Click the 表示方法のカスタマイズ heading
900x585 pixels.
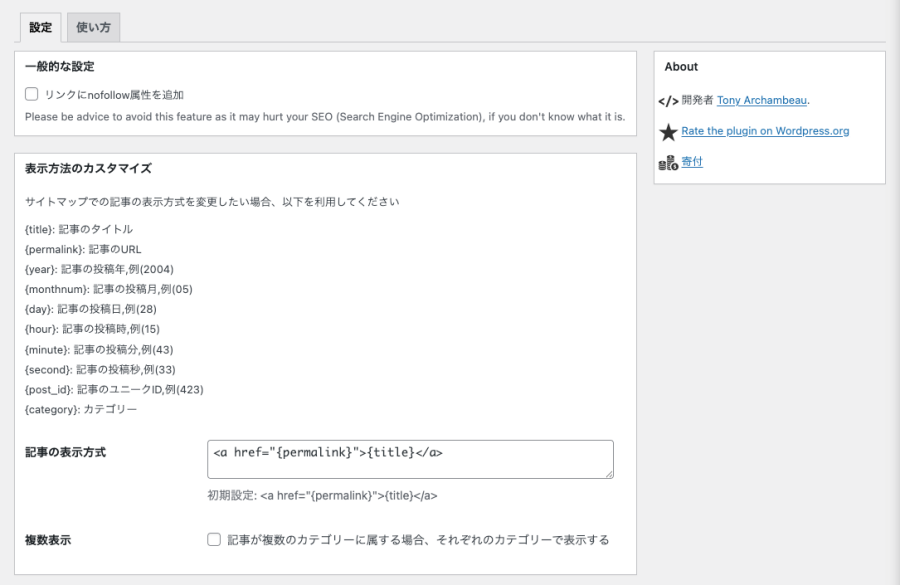pyautogui.click(x=88, y=169)
